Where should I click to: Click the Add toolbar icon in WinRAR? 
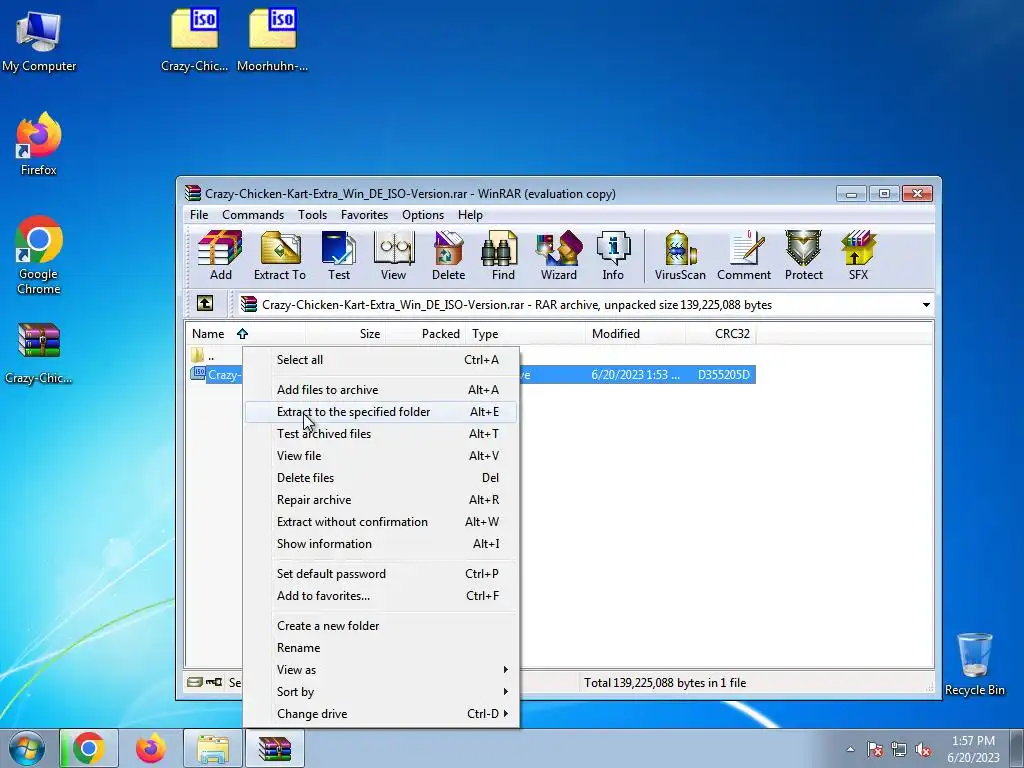click(x=220, y=255)
